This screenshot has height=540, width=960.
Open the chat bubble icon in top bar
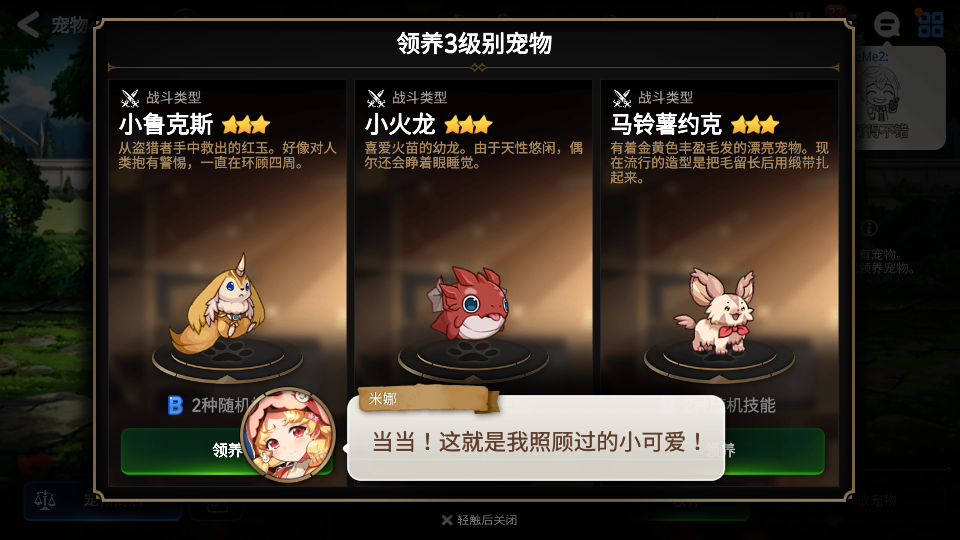pos(886,24)
